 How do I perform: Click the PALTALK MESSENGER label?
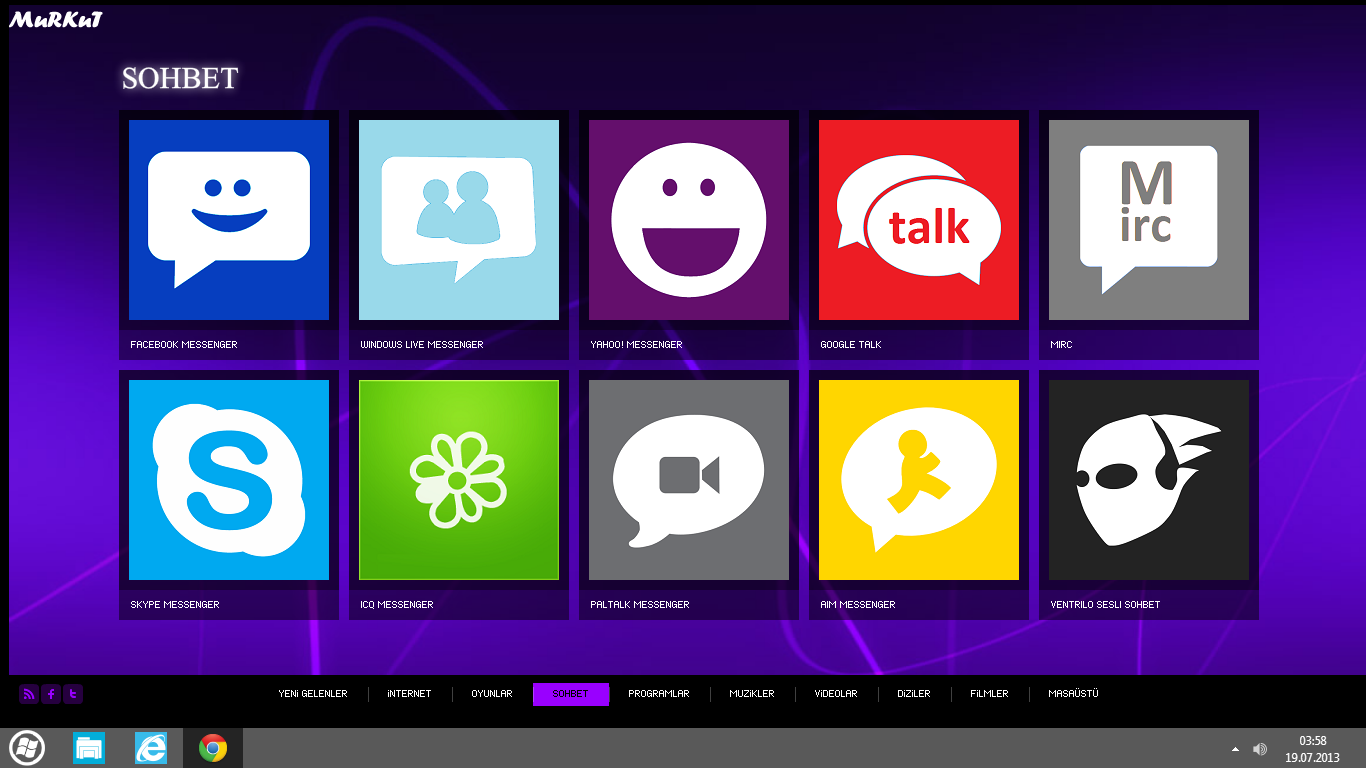pos(640,605)
